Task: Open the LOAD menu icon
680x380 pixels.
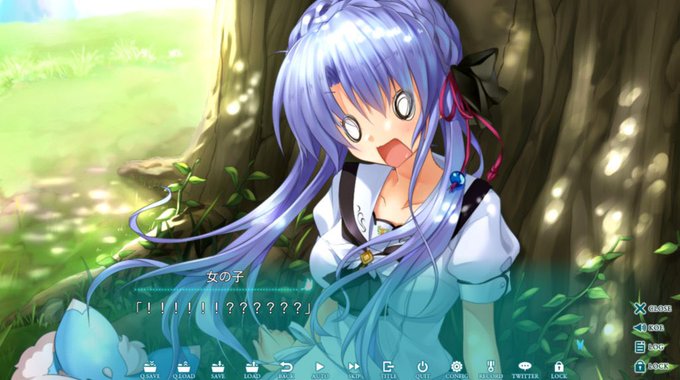Action: 252,370
